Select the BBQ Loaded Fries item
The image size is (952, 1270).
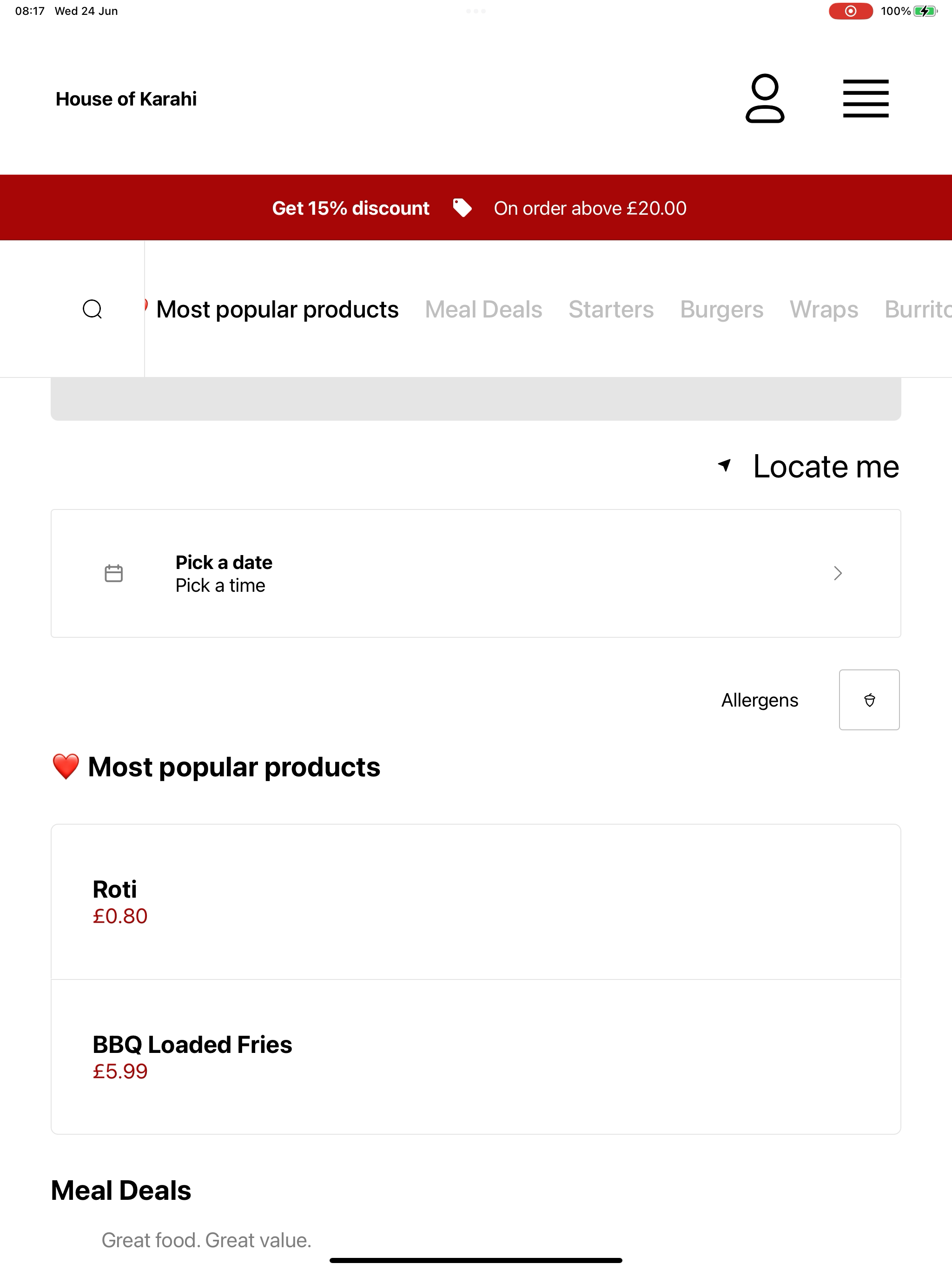476,1057
